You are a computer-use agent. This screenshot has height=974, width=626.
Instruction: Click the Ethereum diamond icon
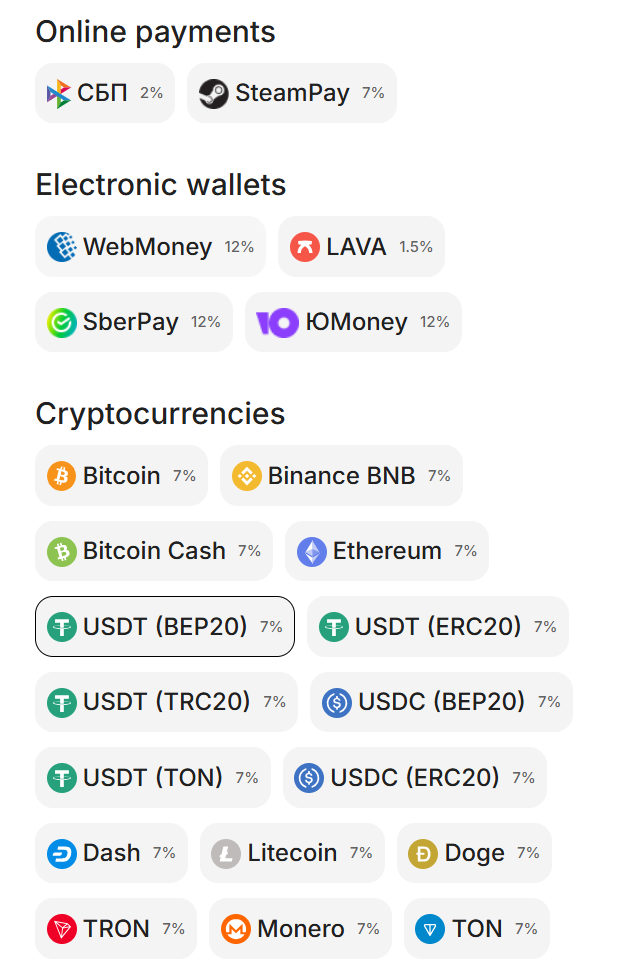point(312,551)
